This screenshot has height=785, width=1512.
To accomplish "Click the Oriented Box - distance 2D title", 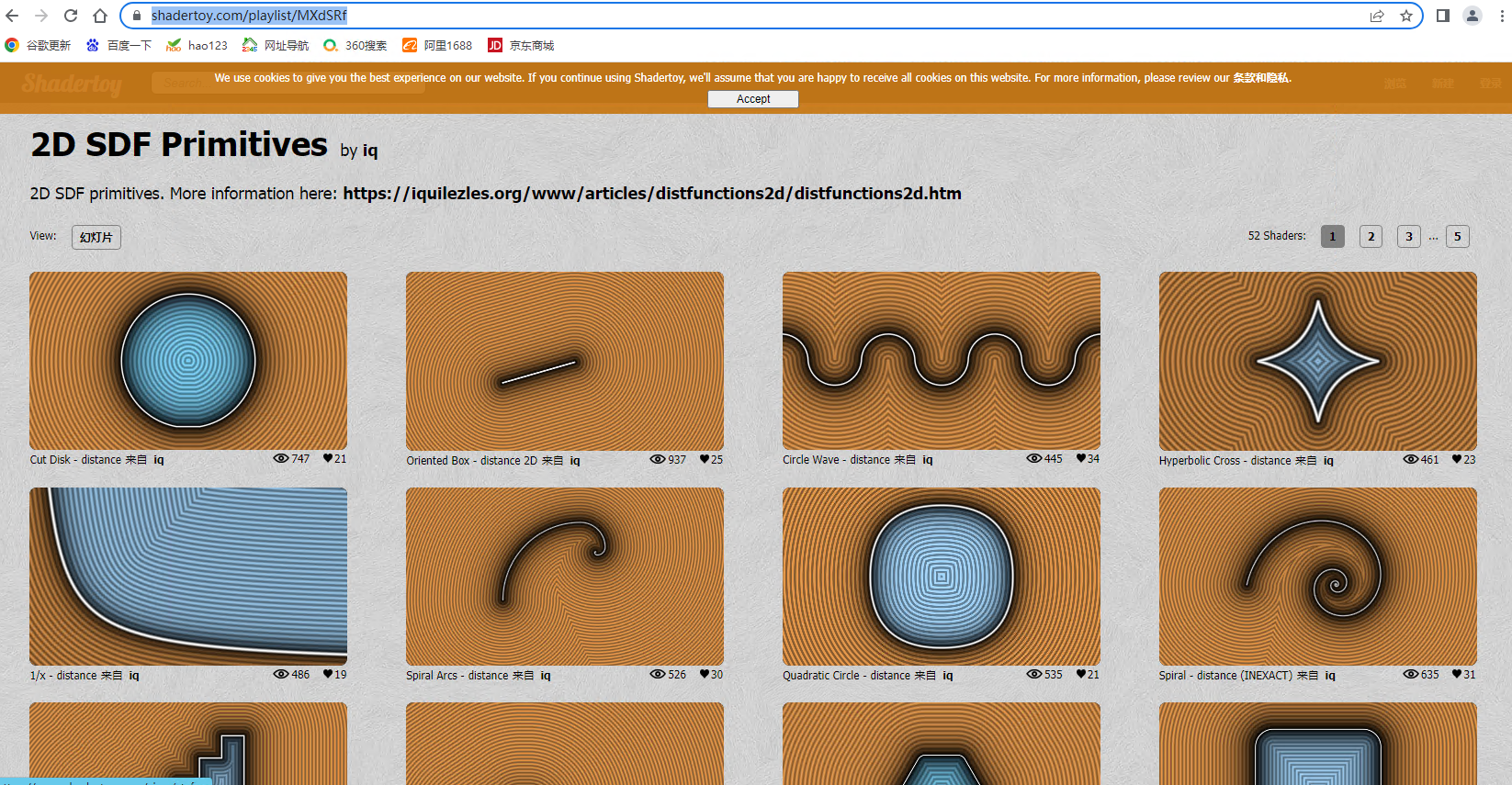I will 472,461.
